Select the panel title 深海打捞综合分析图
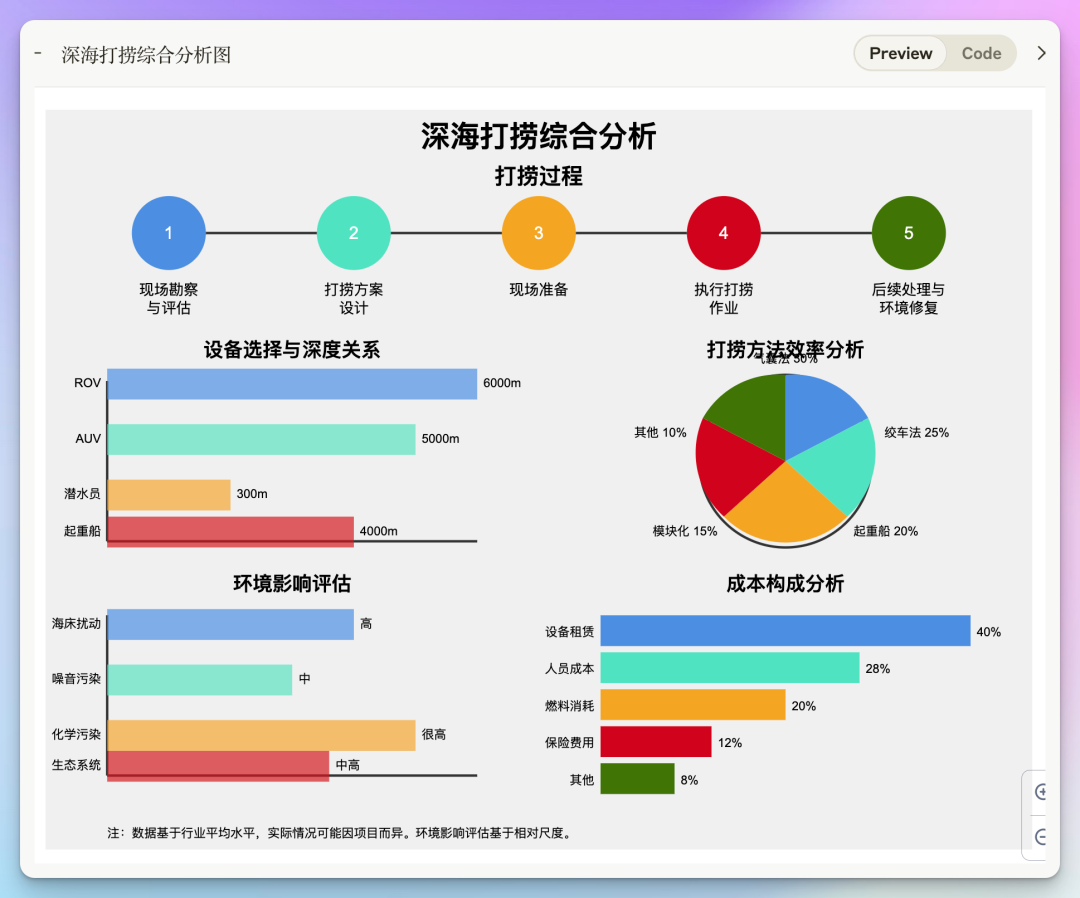Viewport: 1080px width, 898px height. click(x=146, y=55)
